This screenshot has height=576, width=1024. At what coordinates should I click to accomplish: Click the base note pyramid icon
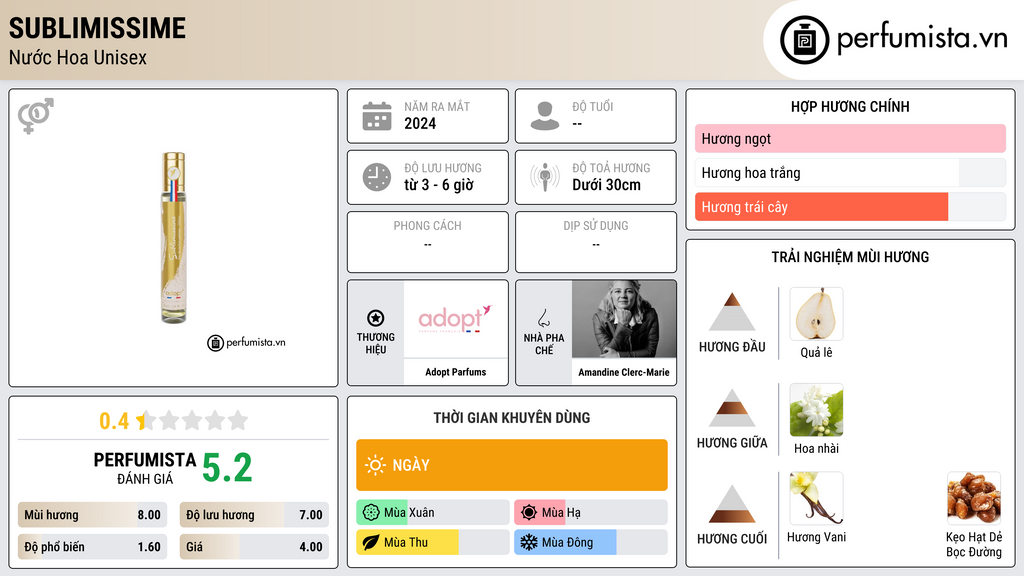click(732, 504)
